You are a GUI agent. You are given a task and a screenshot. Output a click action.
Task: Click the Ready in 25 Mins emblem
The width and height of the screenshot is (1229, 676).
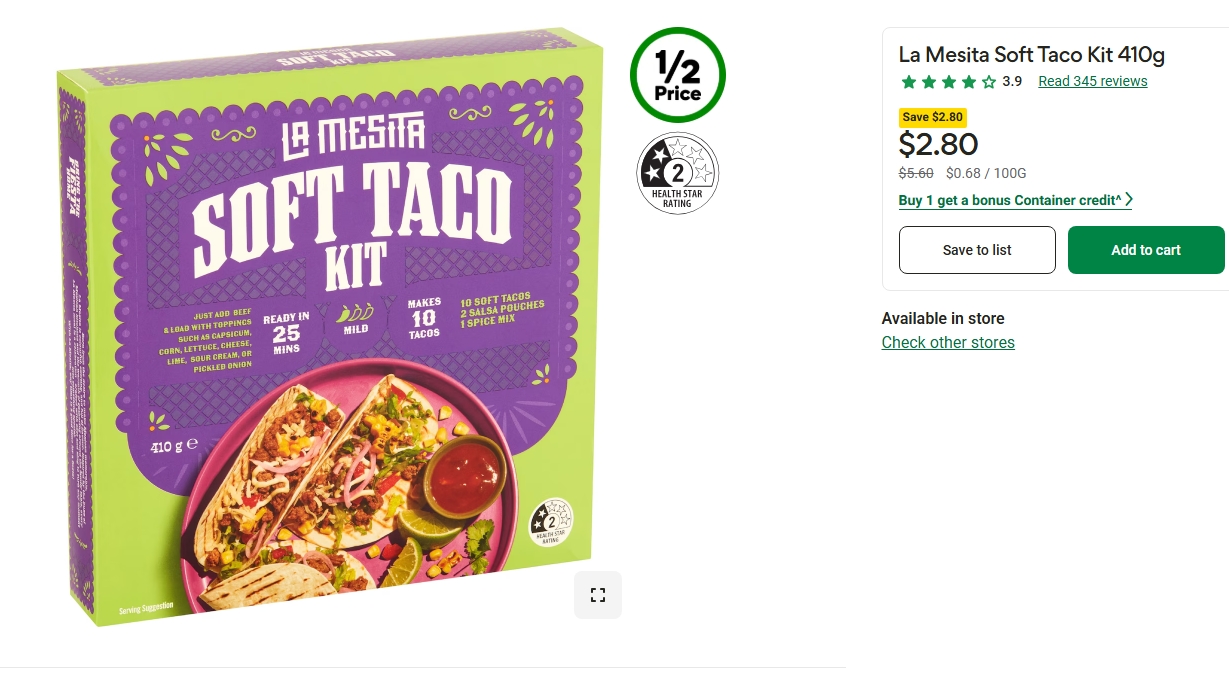click(x=286, y=332)
